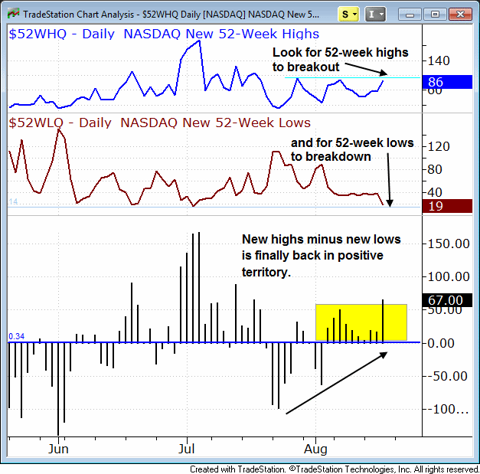This screenshot has width=480, height=474.
Task: Click the 140 label on the highs axis
Action: coord(439,61)
